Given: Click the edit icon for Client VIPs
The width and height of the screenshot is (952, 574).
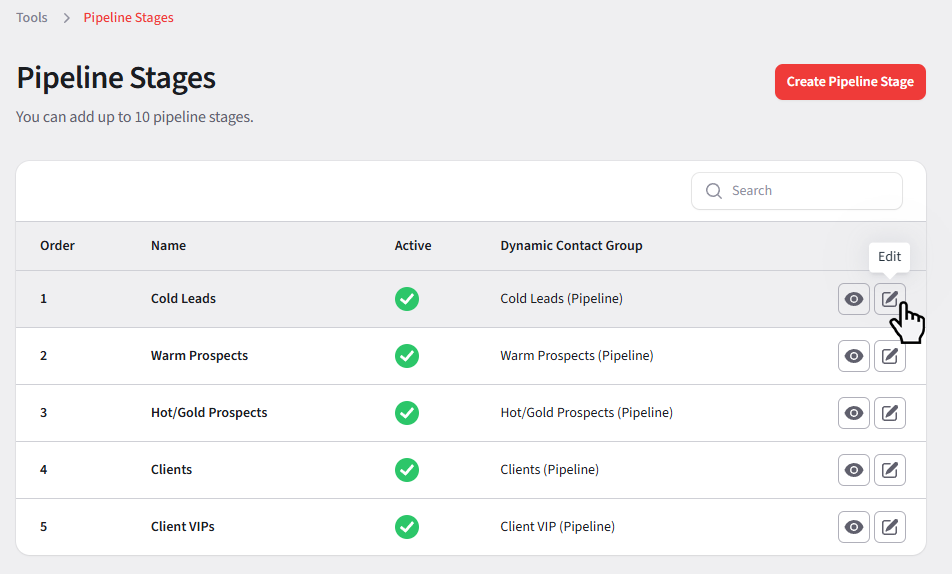Looking at the screenshot, I should coord(889,527).
